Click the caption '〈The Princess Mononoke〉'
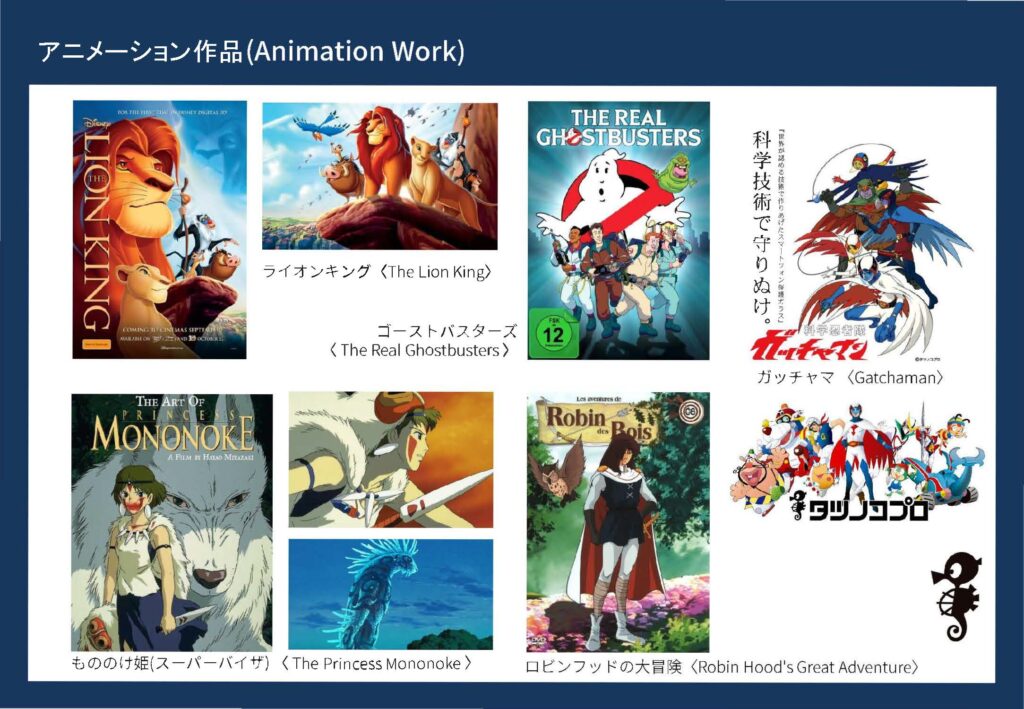The image size is (1024, 709). 377,663
